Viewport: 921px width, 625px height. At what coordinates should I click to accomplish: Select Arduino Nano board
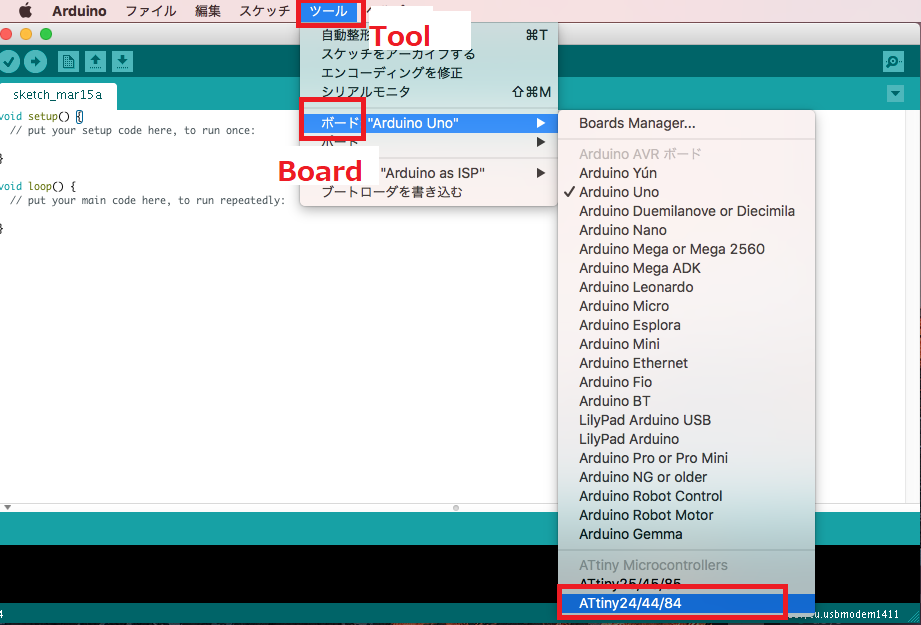point(686,230)
